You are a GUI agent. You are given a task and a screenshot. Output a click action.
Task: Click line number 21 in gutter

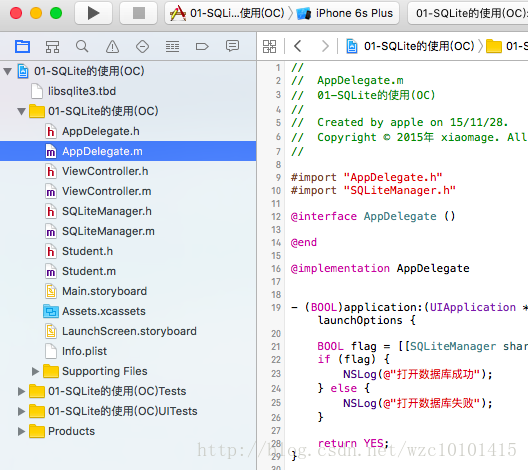pos(276,346)
